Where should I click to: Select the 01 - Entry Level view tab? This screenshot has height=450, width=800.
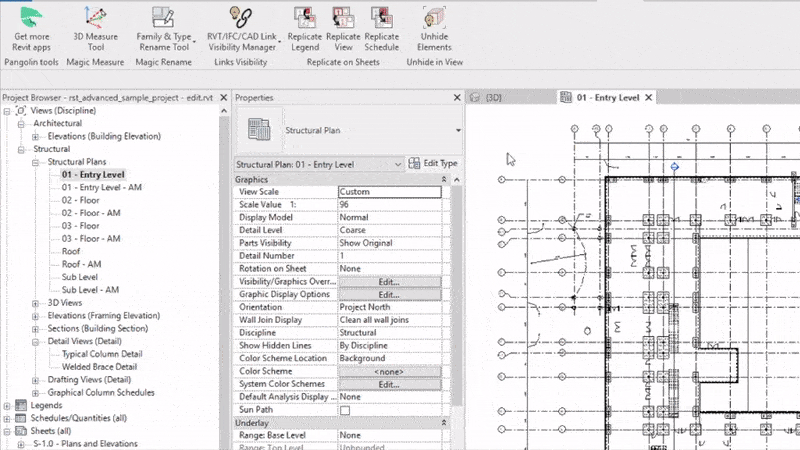tap(608, 97)
